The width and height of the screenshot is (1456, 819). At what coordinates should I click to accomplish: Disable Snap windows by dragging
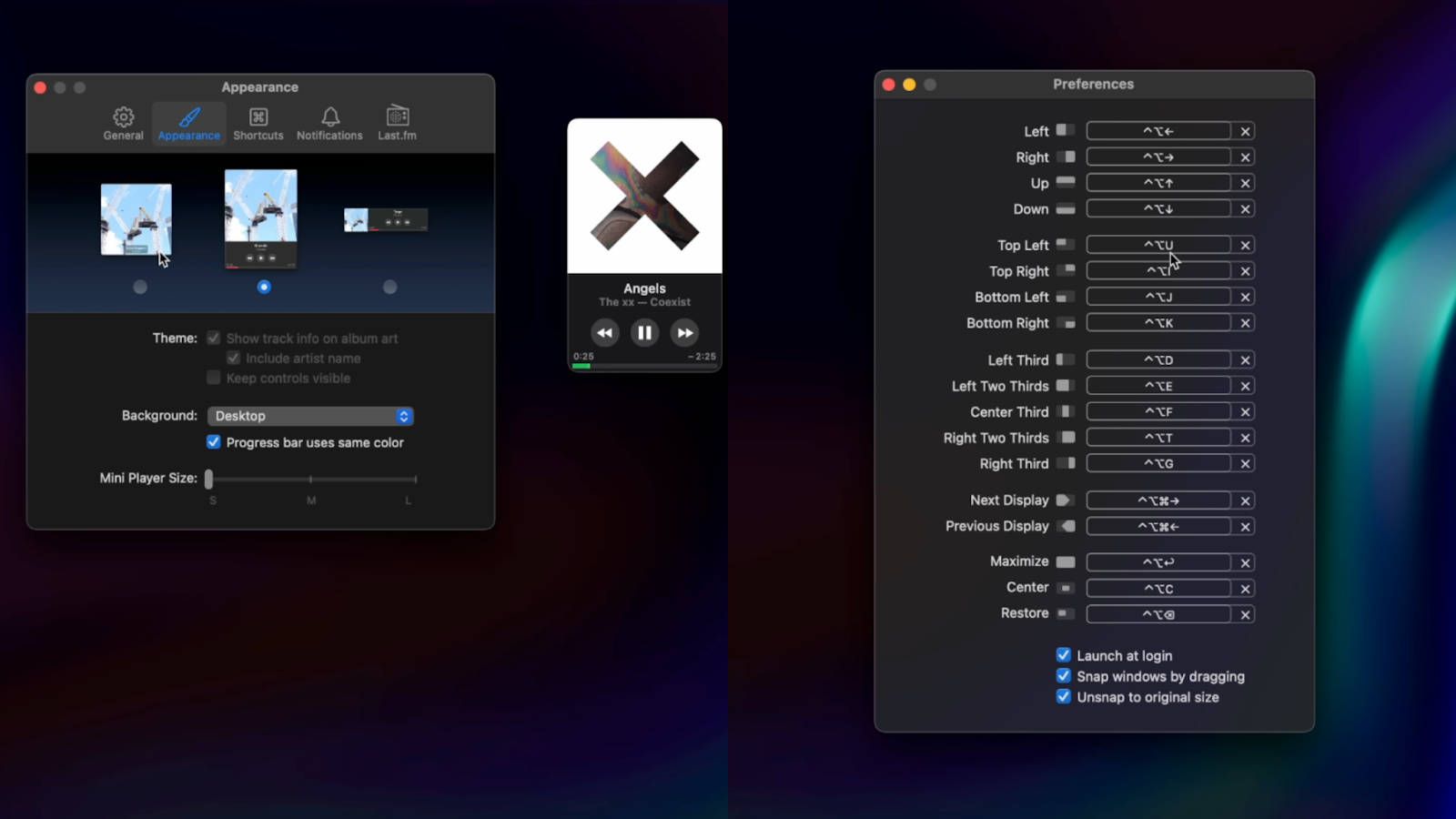coord(1063,676)
